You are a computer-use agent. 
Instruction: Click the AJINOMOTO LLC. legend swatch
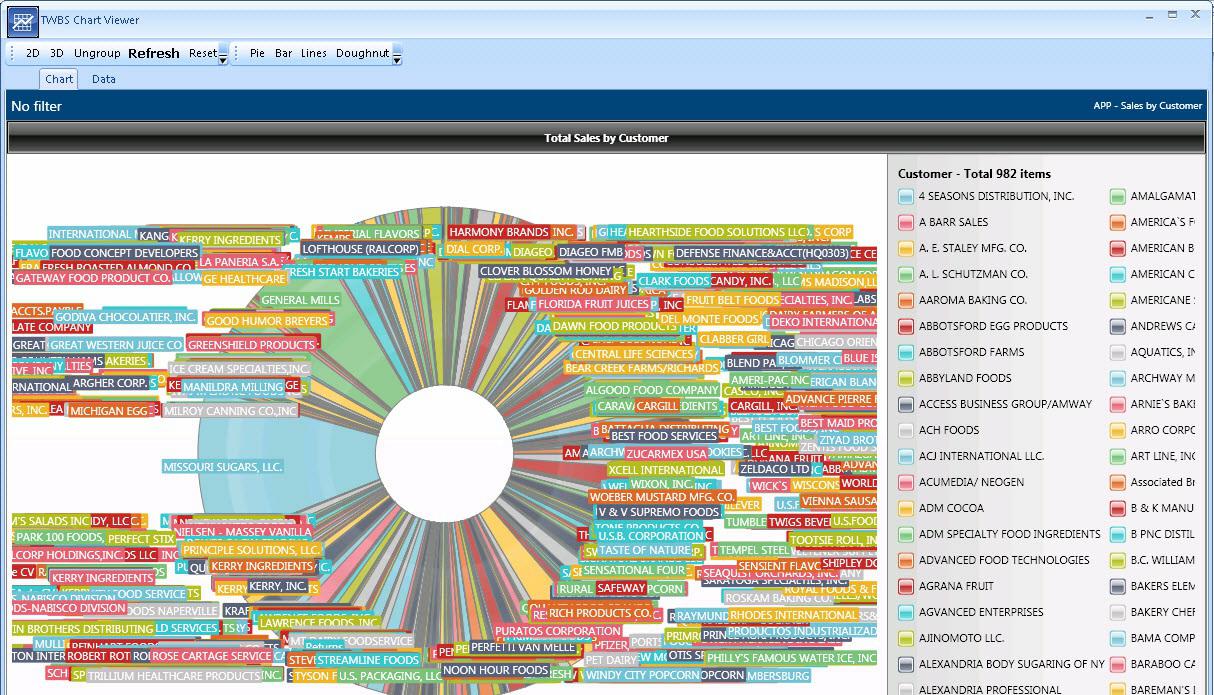point(906,639)
